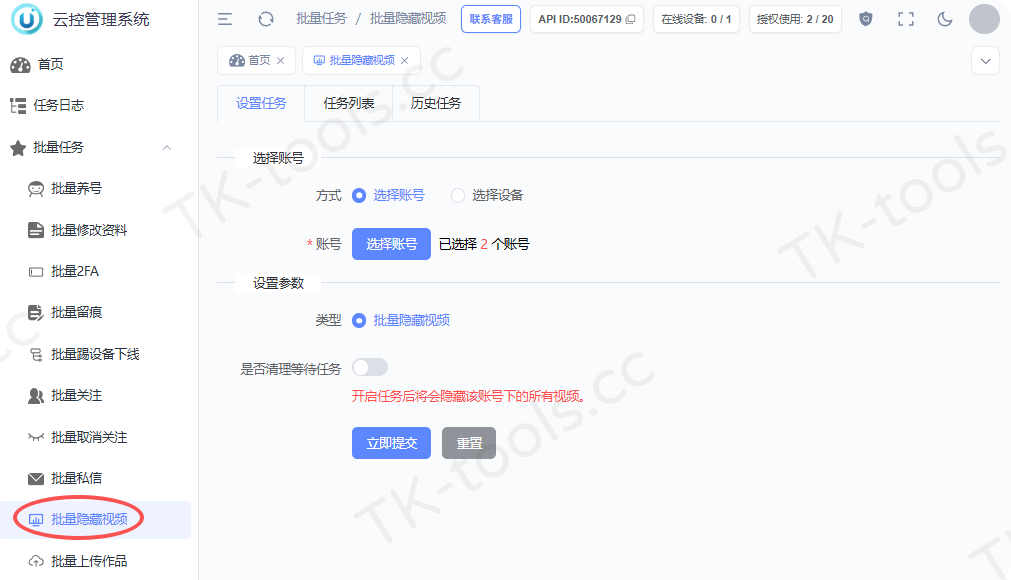Open 批量2FA sidebar item

pyautogui.click(x=95, y=271)
